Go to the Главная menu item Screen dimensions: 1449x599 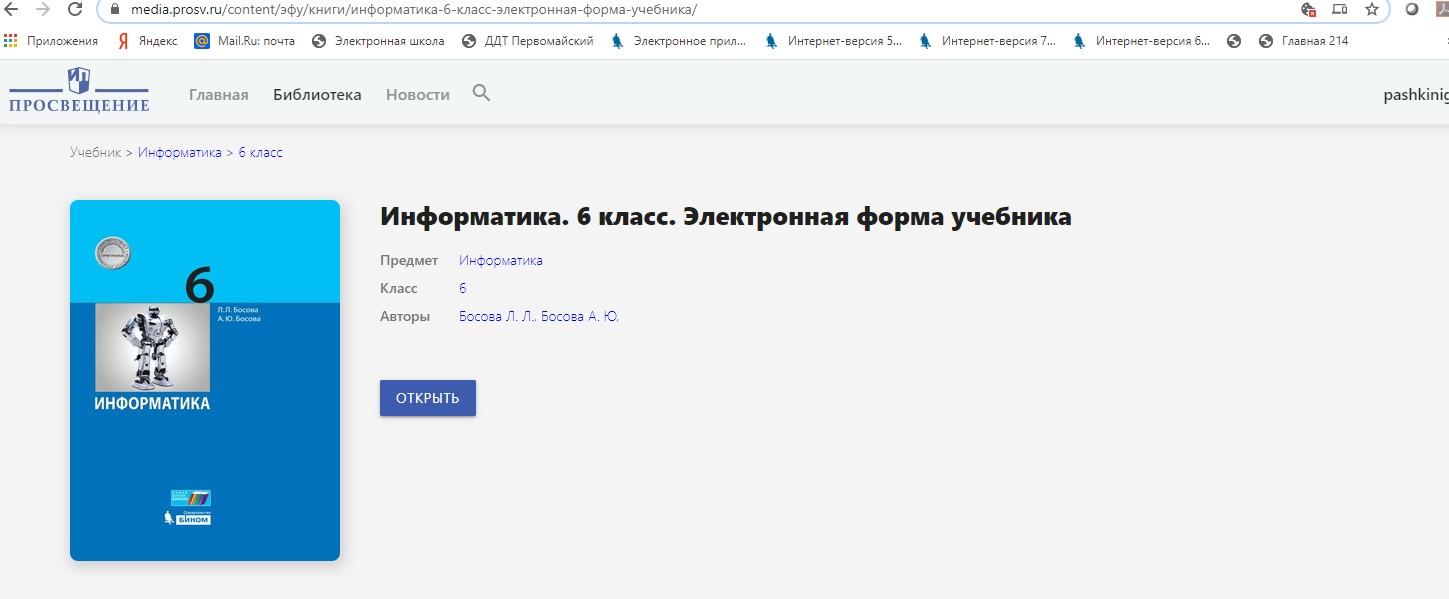218,94
